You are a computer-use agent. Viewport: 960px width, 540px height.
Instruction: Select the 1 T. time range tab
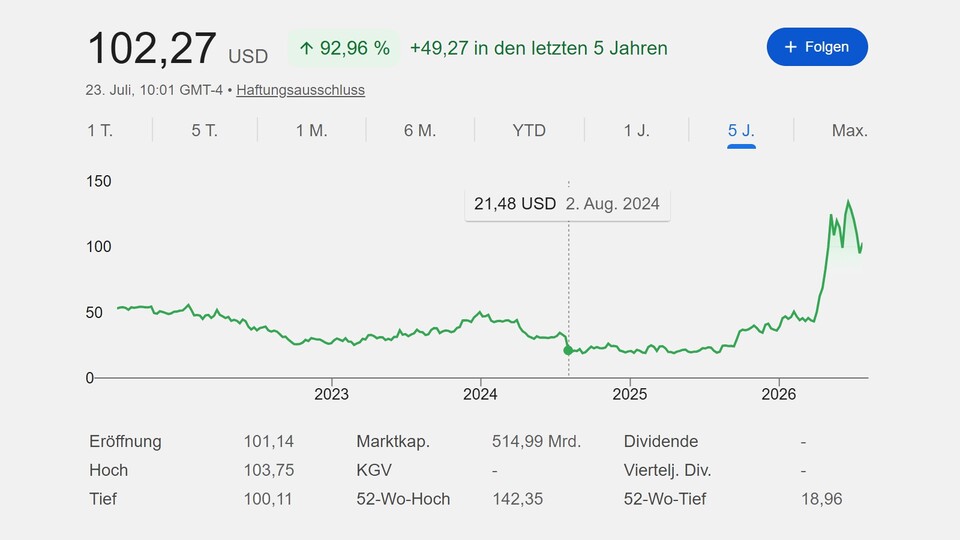100,130
